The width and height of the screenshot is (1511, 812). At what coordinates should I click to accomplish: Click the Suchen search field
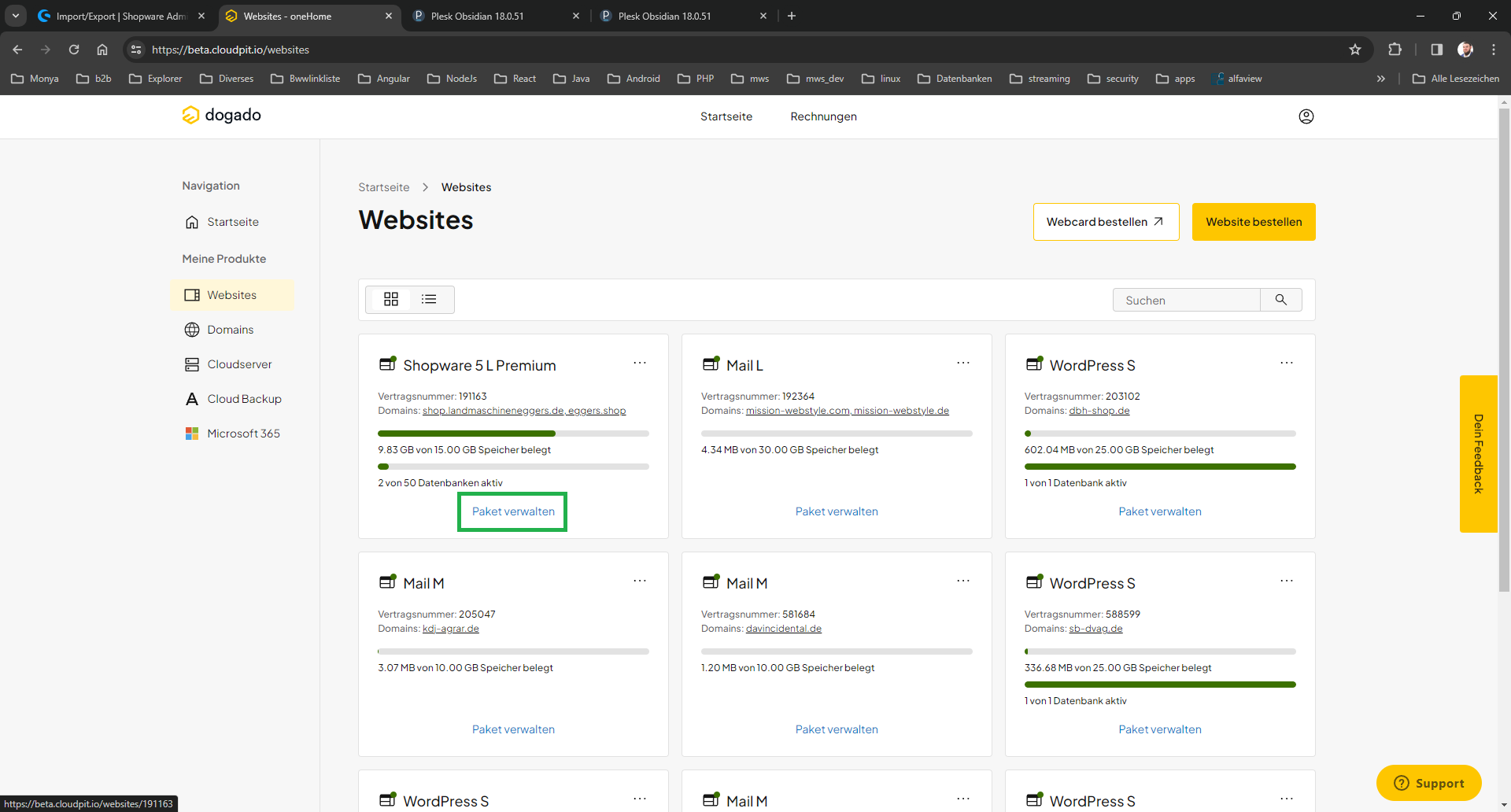point(1186,300)
